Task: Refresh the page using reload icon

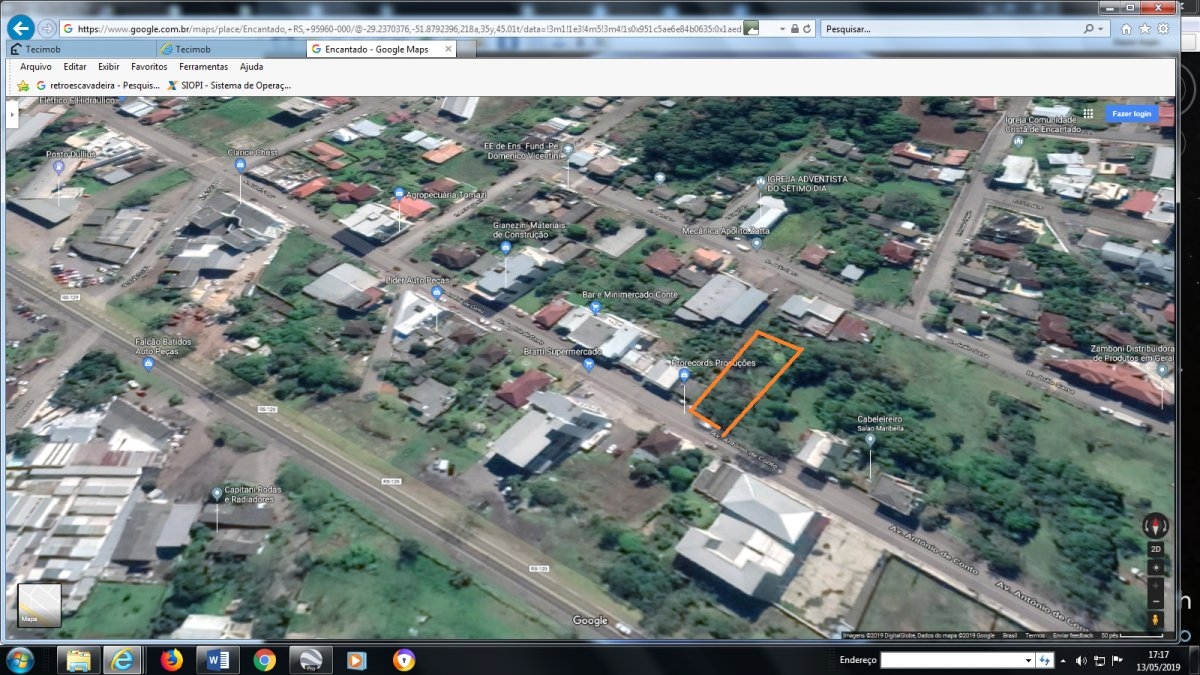Action: point(808,29)
